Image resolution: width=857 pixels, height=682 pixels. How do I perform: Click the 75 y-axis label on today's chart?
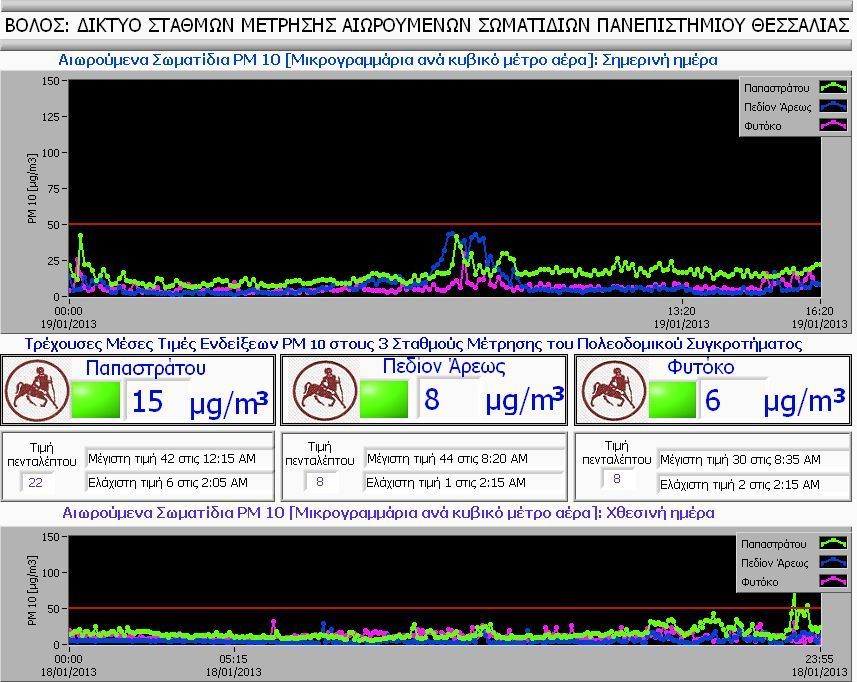click(54, 189)
